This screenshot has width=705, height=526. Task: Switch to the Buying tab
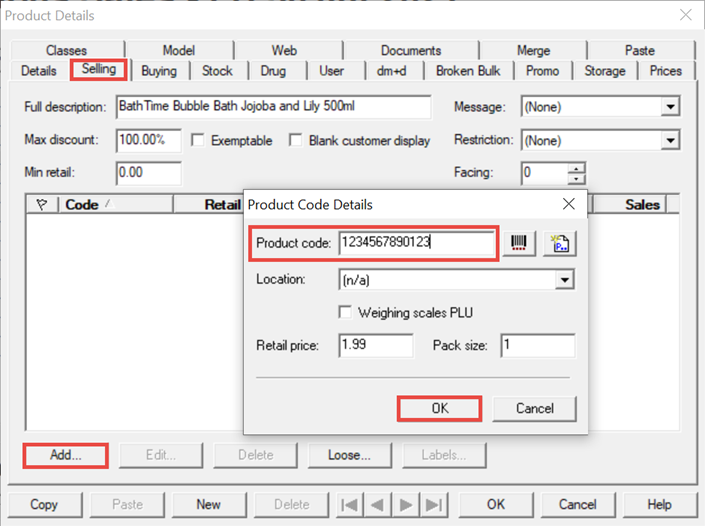[x=159, y=71]
